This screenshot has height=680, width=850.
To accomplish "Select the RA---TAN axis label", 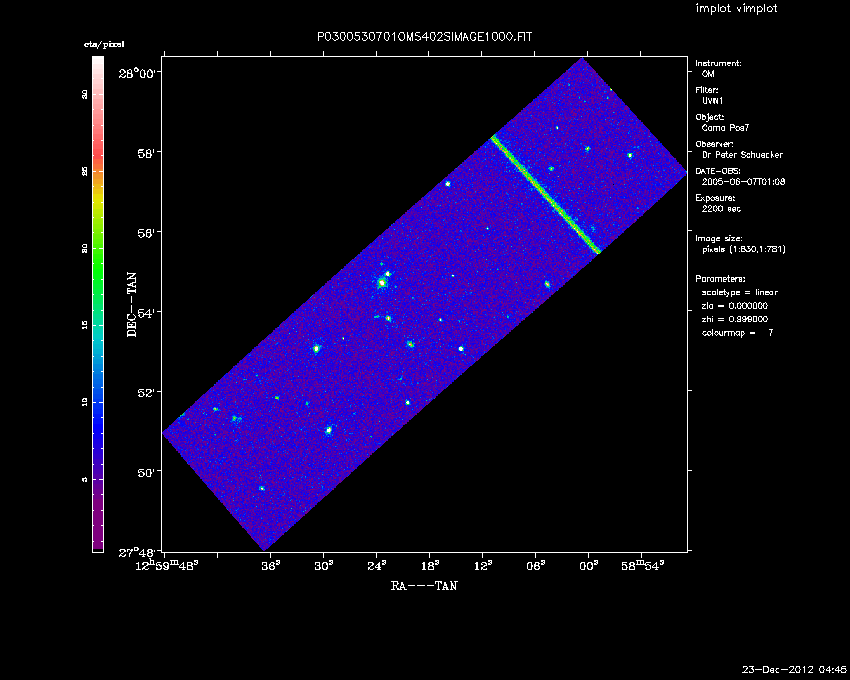I will 424,586.
